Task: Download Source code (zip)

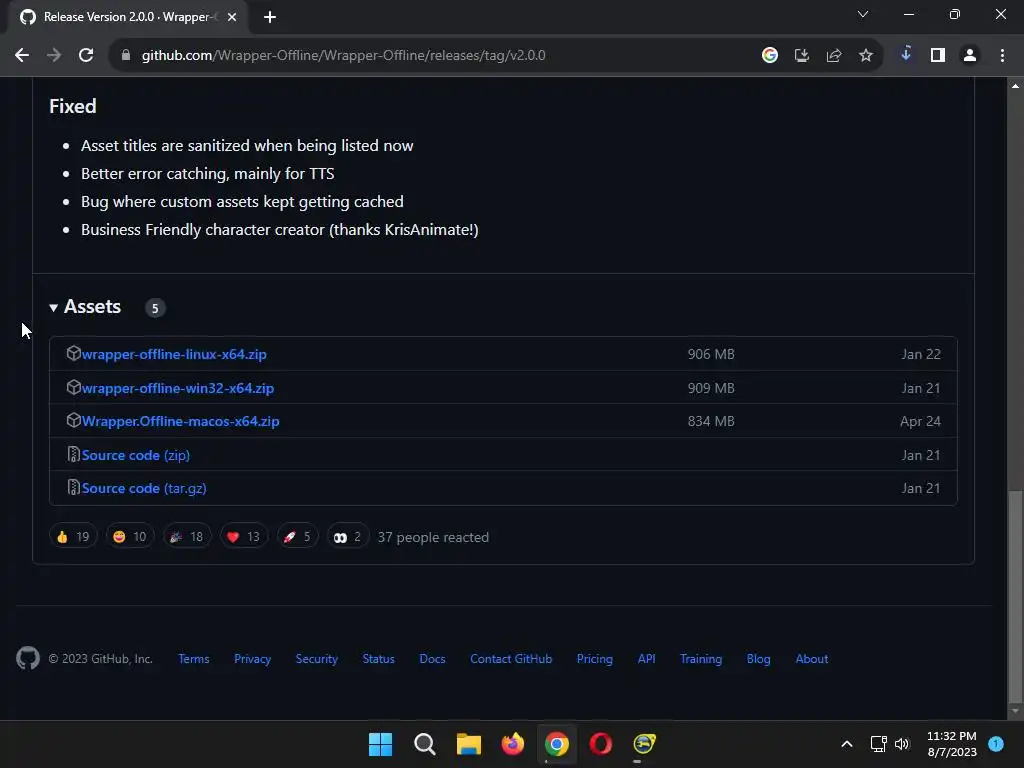Action: coord(136,455)
